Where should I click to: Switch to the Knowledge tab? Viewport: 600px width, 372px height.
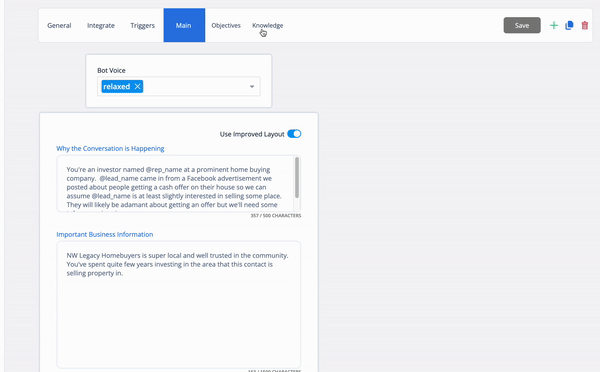click(x=267, y=25)
